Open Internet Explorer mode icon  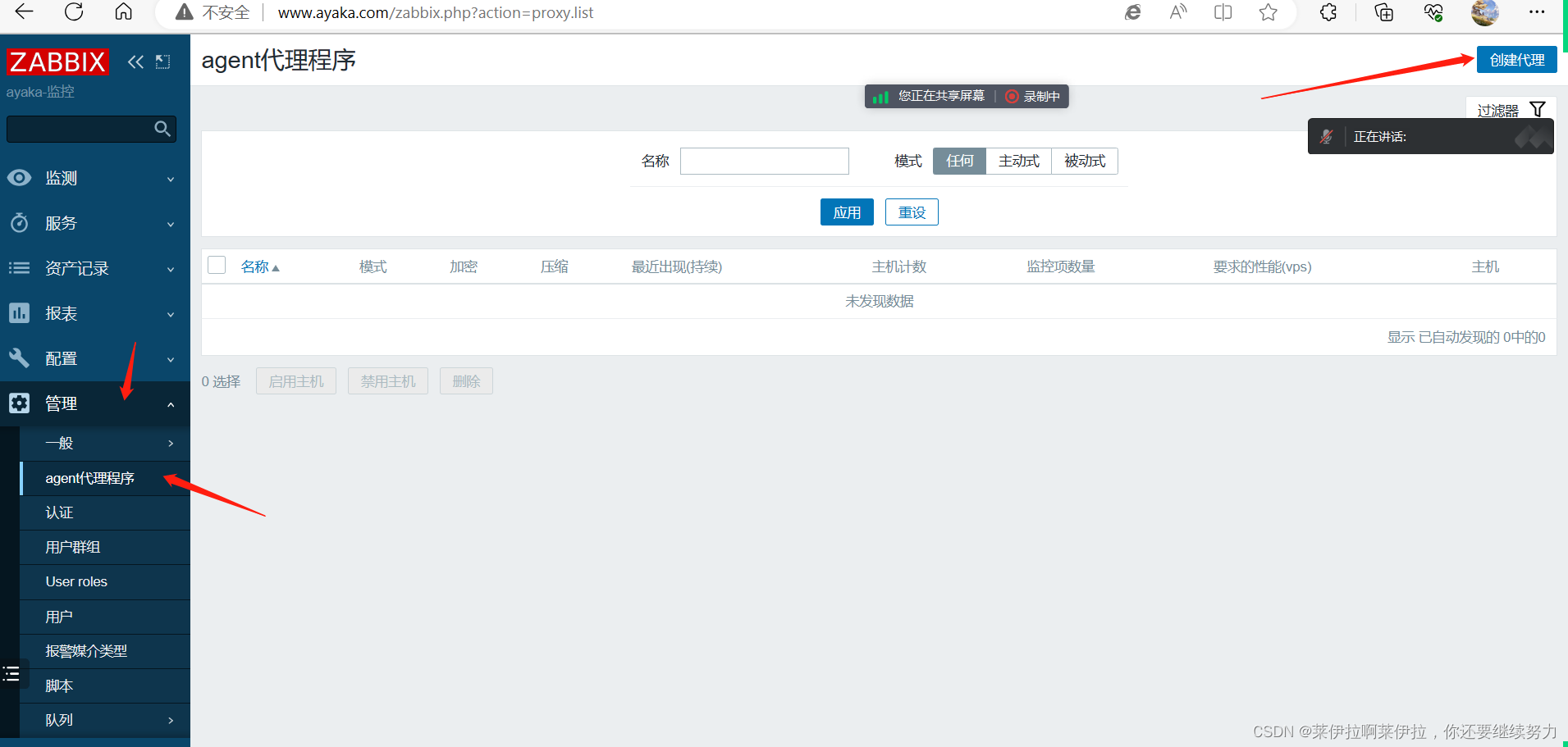(x=1133, y=12)
